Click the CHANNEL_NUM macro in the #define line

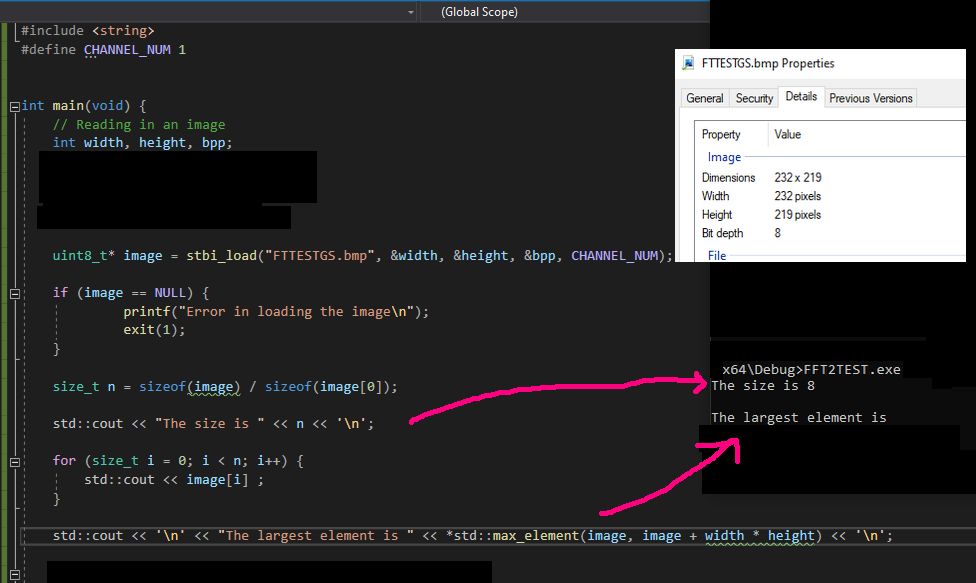click(x=127, y=50)
